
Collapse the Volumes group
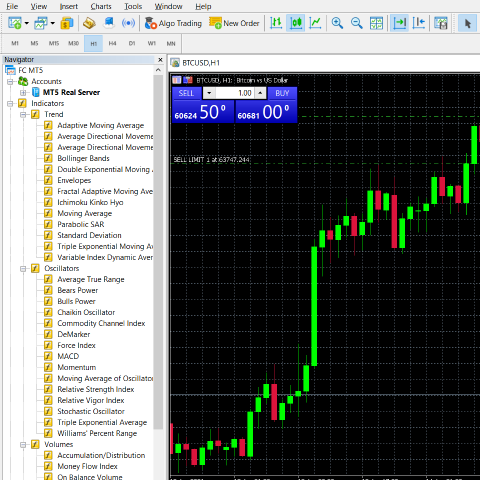23,444
